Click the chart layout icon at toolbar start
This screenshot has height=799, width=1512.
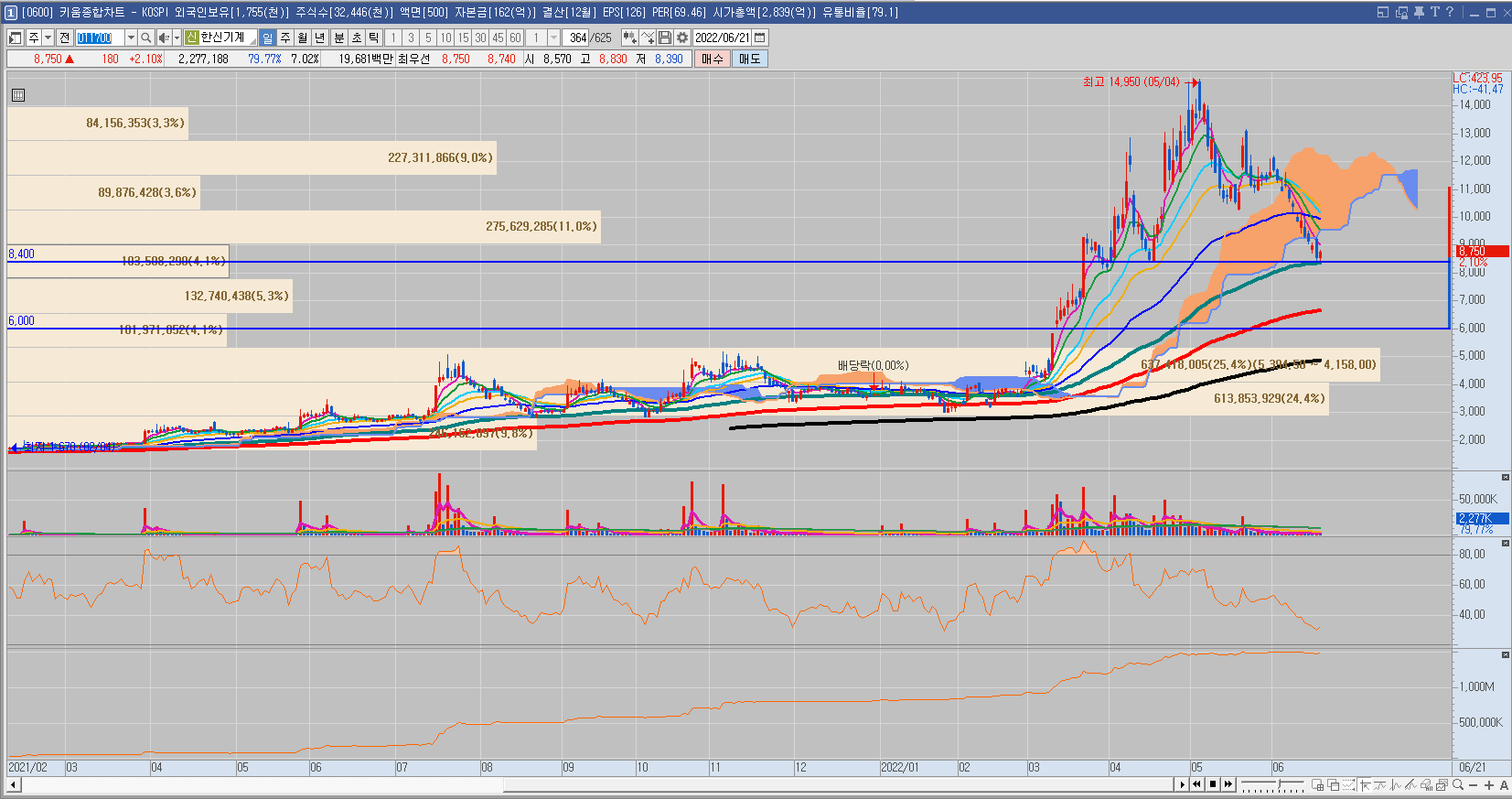[16, 38]
